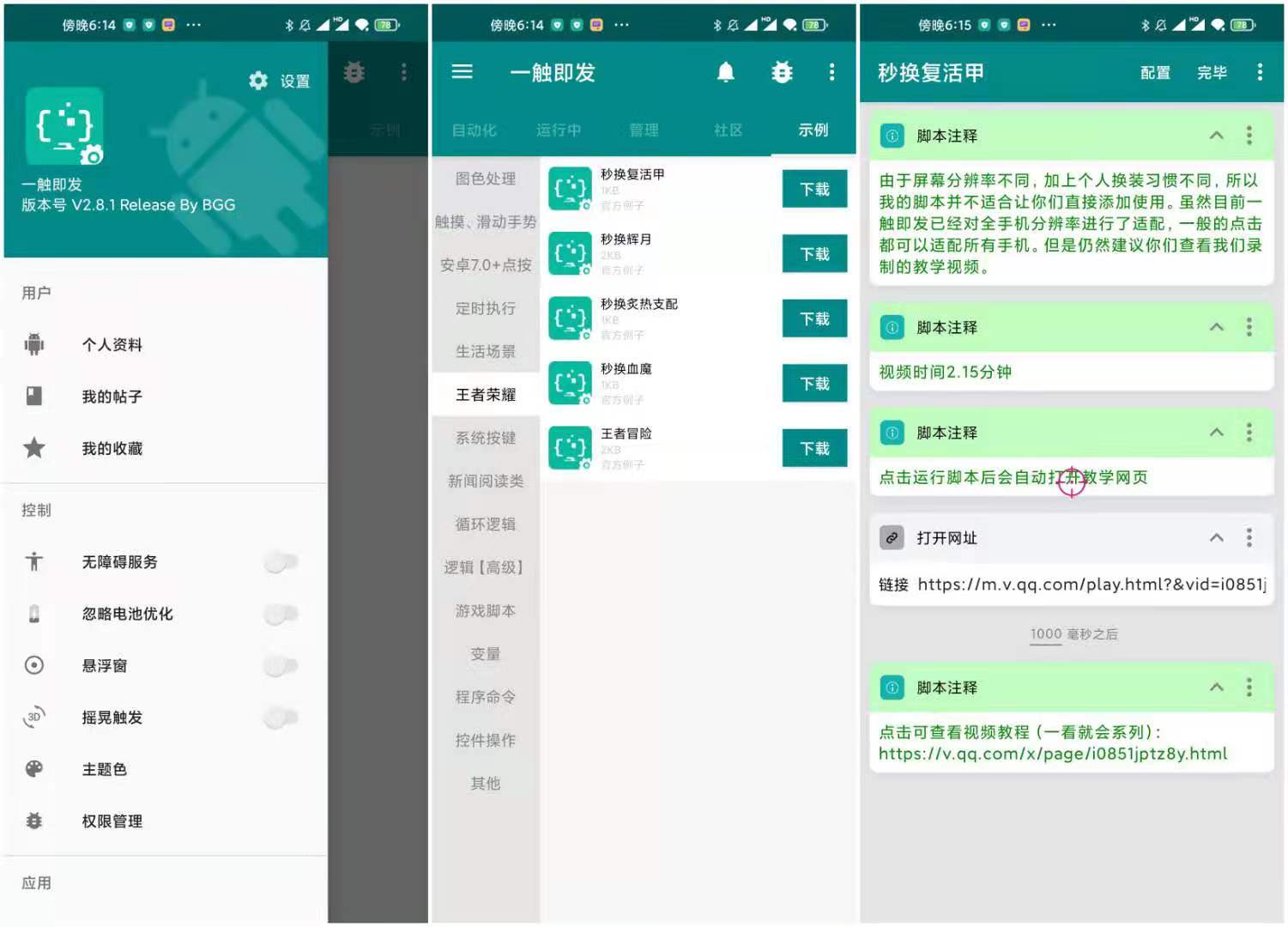The image size is (1288, 927).
Task: Open three-dot menu on 打开网址 card
Action: click(1249, 538)
